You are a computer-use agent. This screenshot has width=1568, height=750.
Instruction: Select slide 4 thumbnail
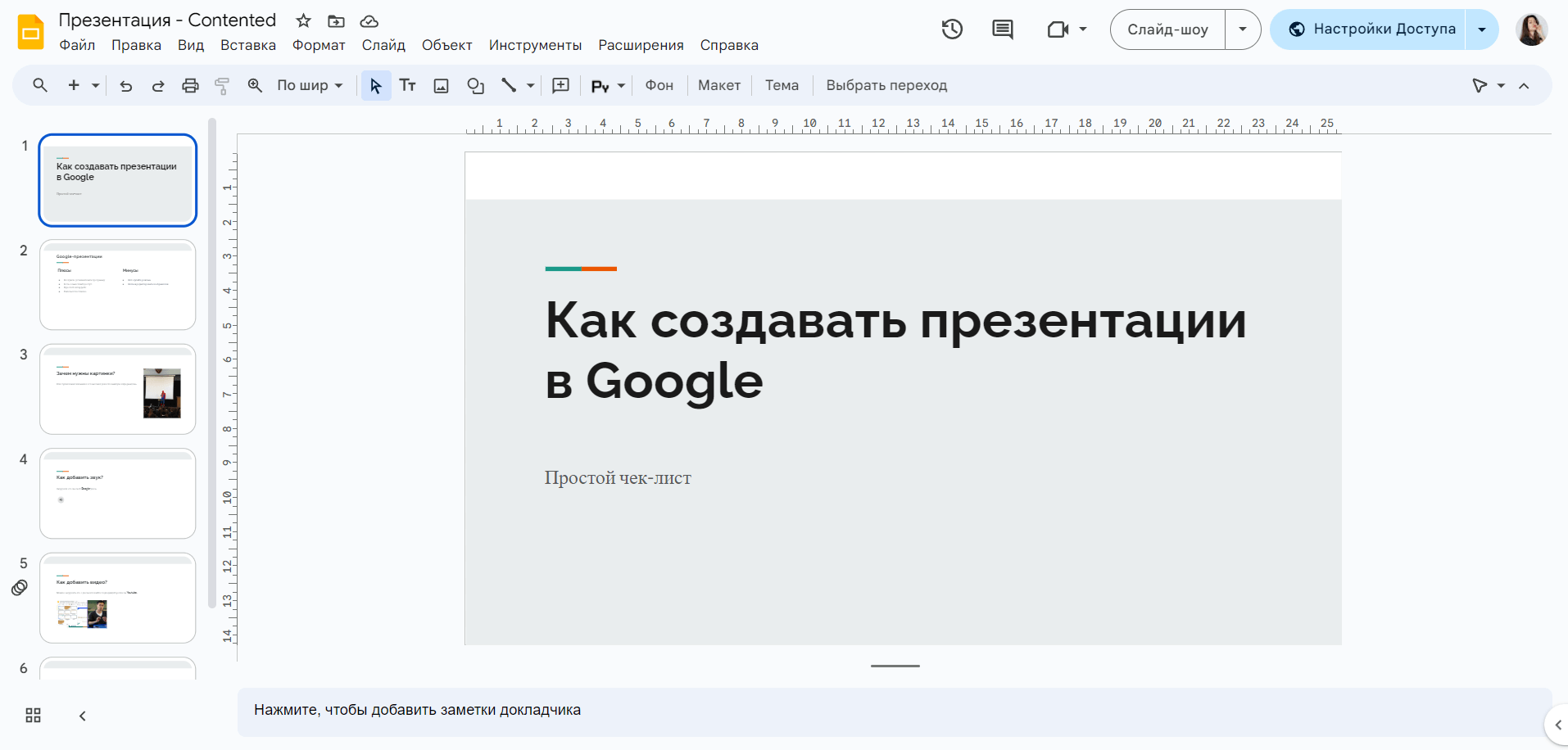(x=118, y=494)
